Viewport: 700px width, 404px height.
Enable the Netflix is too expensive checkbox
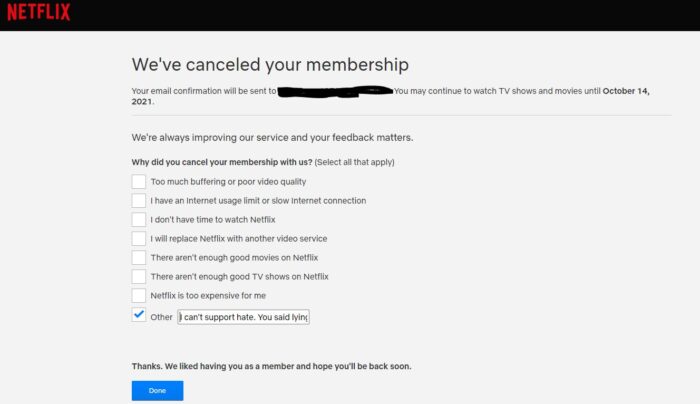(x=138, y=296)
